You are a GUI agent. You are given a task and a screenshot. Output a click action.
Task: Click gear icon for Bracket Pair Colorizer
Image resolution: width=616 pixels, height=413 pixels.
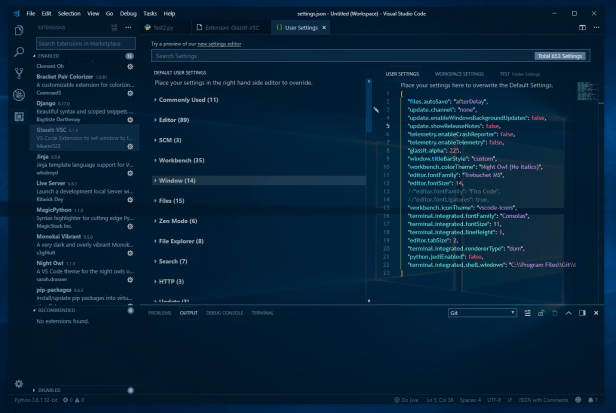[130, 92]
